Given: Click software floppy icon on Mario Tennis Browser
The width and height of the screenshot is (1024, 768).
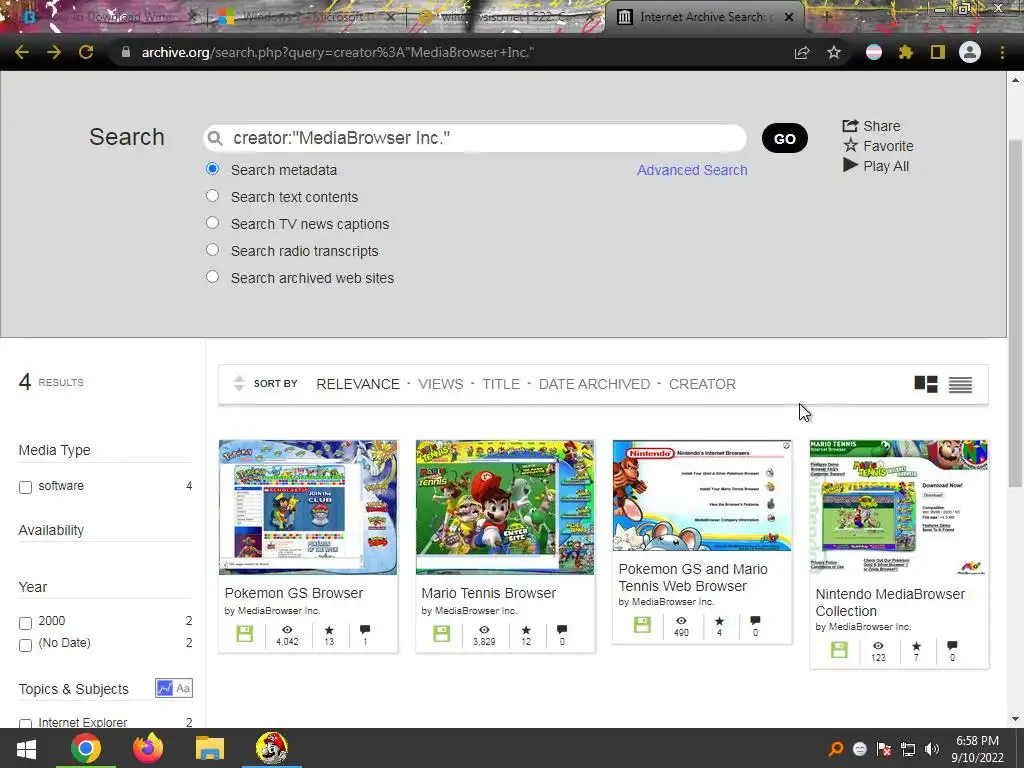Looking at the screenshot, I should pos(441,633).
